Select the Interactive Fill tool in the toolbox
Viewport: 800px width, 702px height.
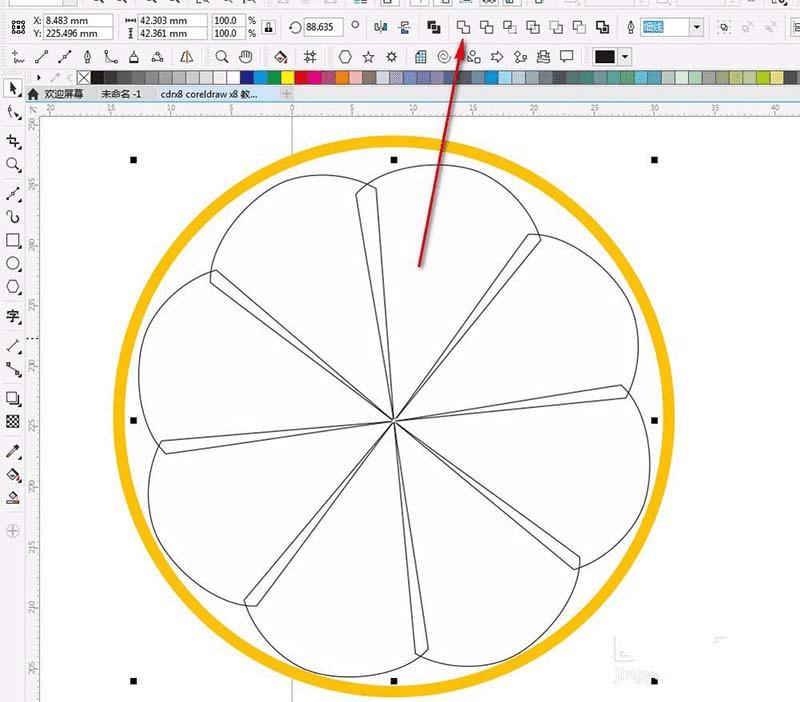(x=13, y=475)
